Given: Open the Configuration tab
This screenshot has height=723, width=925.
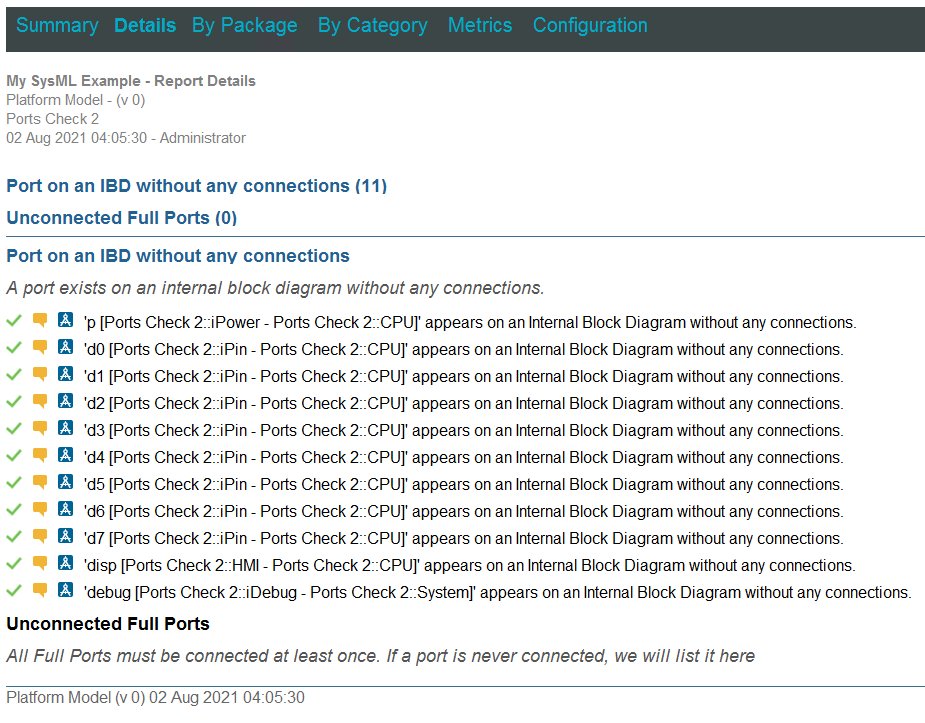Looking at the screenshot, I should point(590,25).
